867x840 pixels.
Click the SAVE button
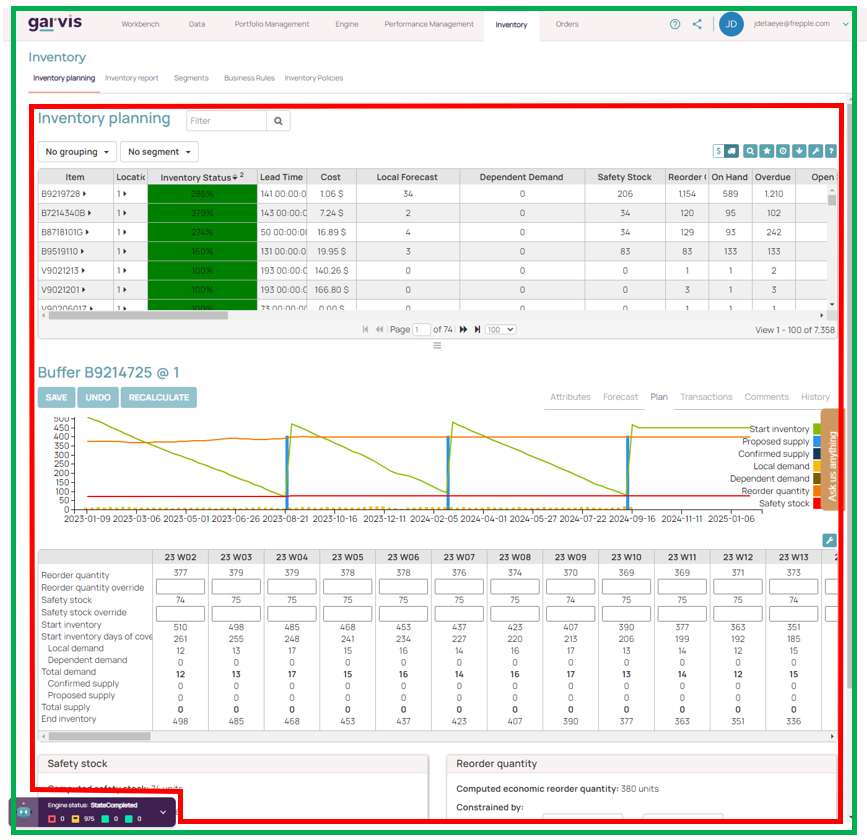point(56,397)
